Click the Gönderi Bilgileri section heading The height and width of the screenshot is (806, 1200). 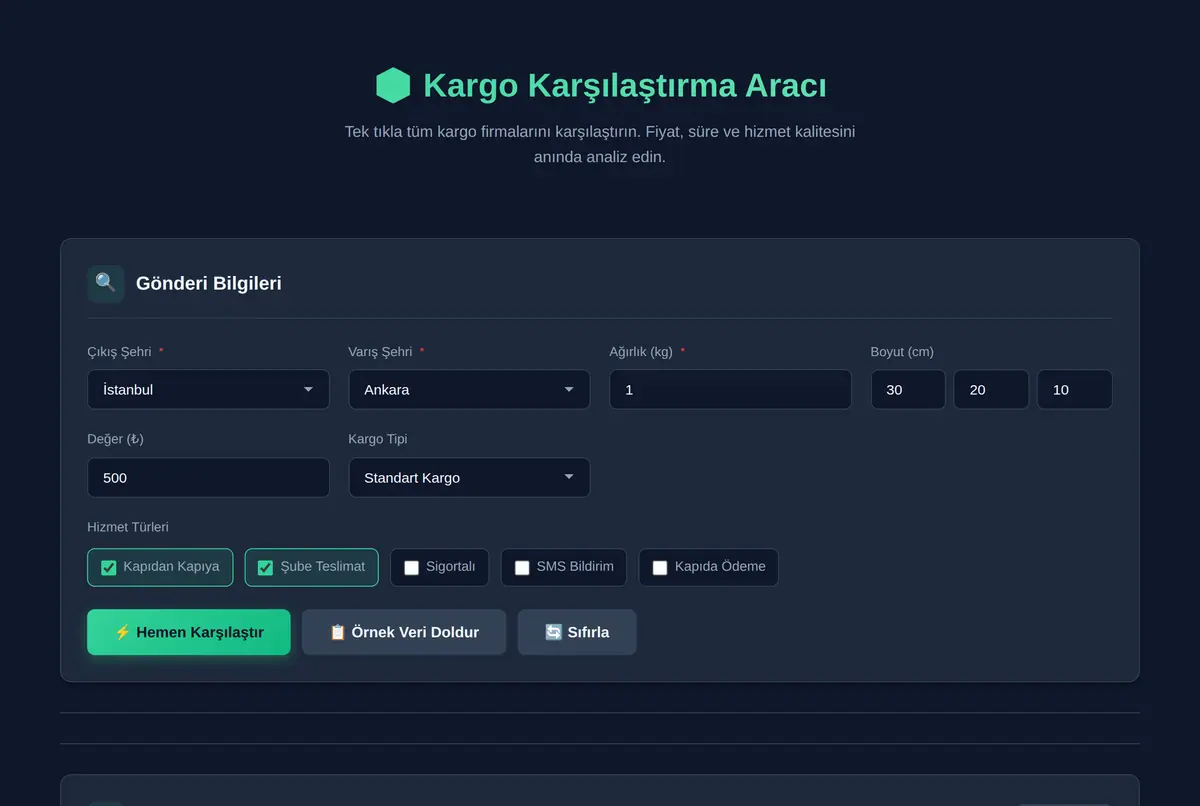click(209, 283)
